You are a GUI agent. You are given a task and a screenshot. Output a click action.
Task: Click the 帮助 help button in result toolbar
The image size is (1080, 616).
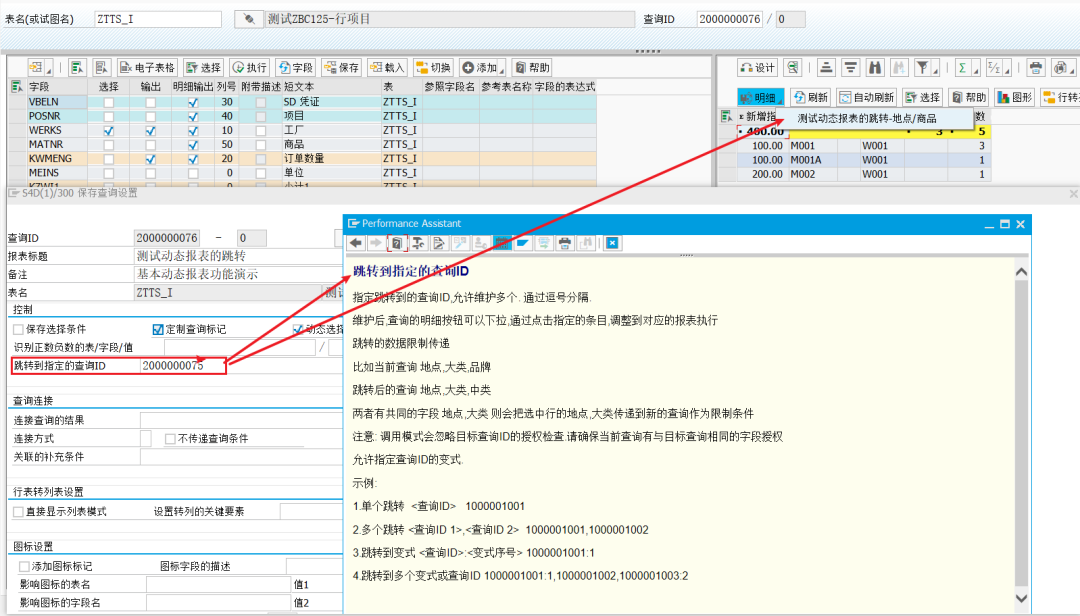[968, 97]
